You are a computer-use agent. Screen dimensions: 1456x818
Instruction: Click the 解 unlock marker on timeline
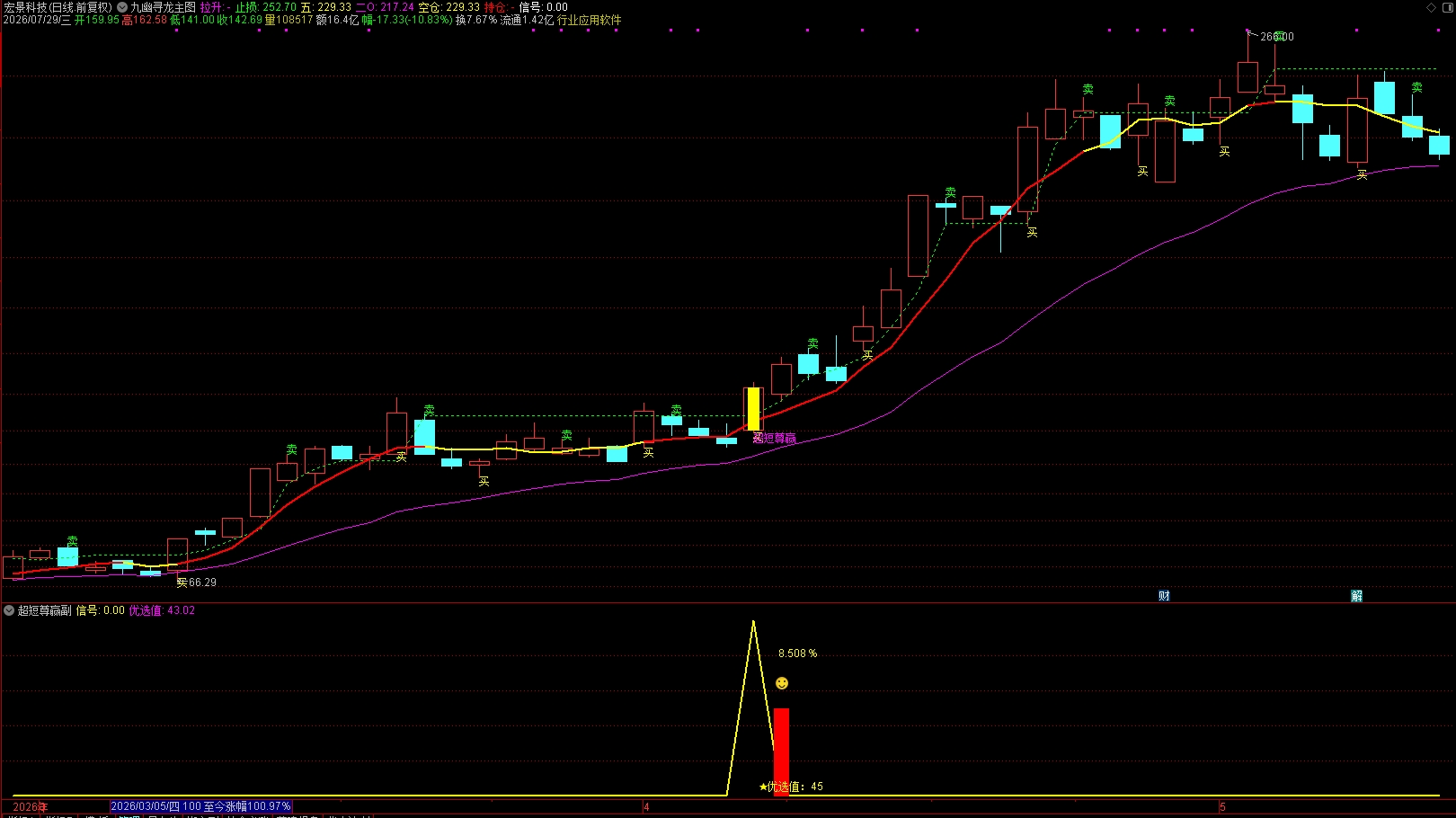point(1357,596)
